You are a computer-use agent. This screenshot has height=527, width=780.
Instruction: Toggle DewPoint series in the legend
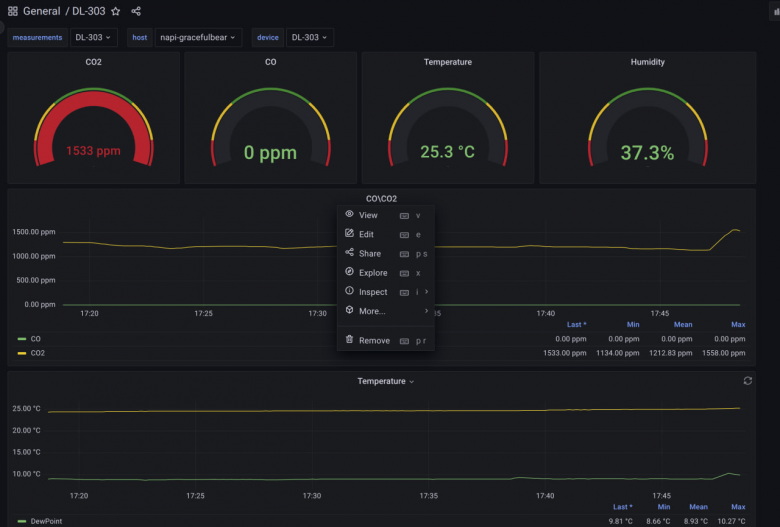click(x=46, y=521)
